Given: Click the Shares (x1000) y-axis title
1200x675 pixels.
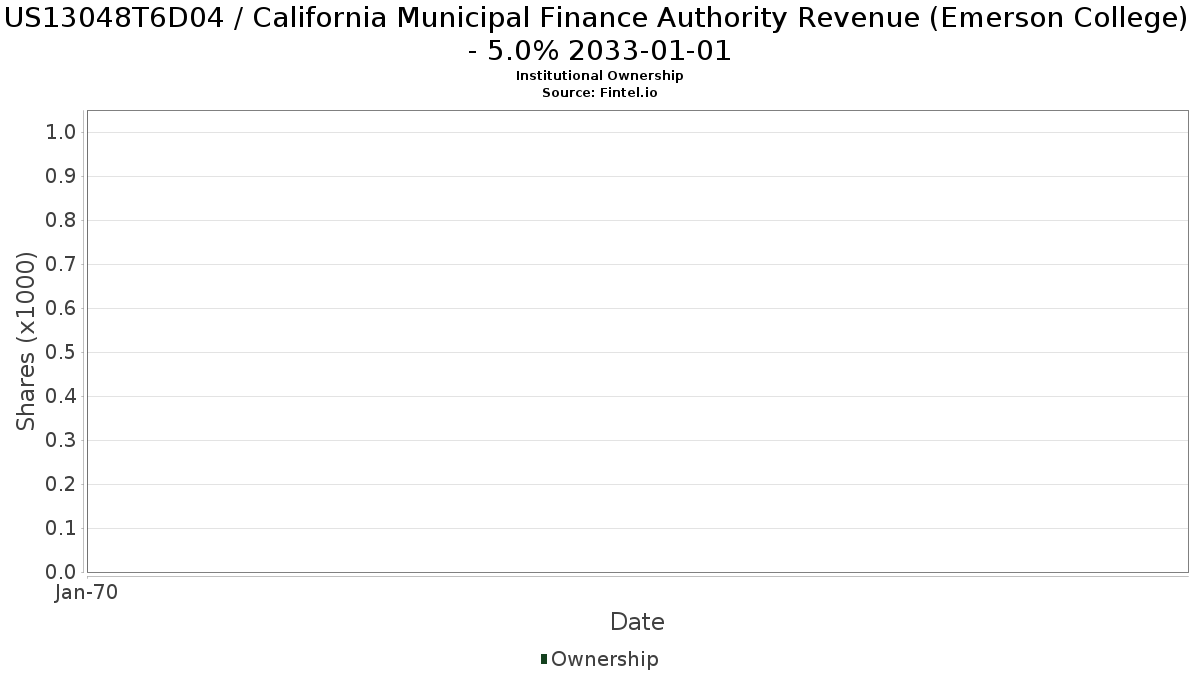Looking at the screenshot, I should tap(27, 342).
